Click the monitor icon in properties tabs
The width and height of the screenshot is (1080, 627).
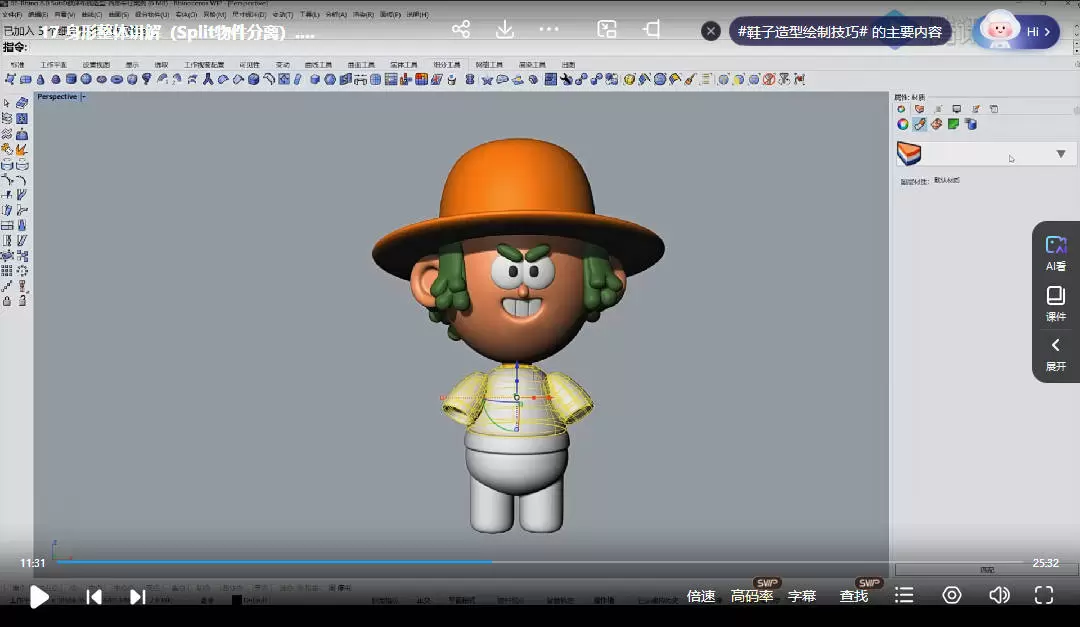[957, 109]
